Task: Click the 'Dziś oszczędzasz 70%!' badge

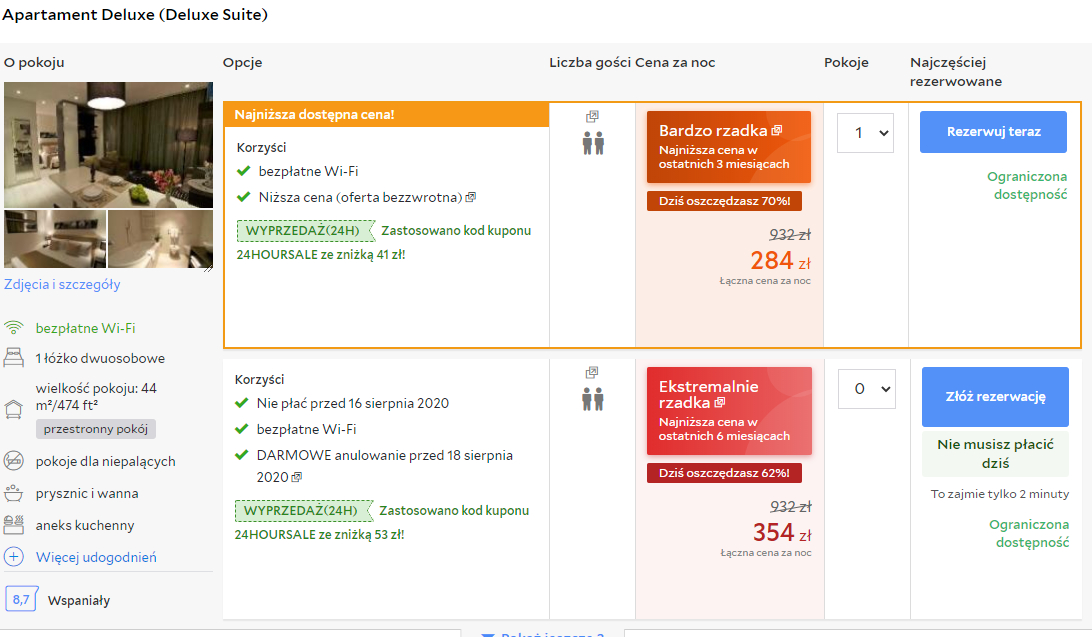Action: pyautogui.click(x=724, y=201)
